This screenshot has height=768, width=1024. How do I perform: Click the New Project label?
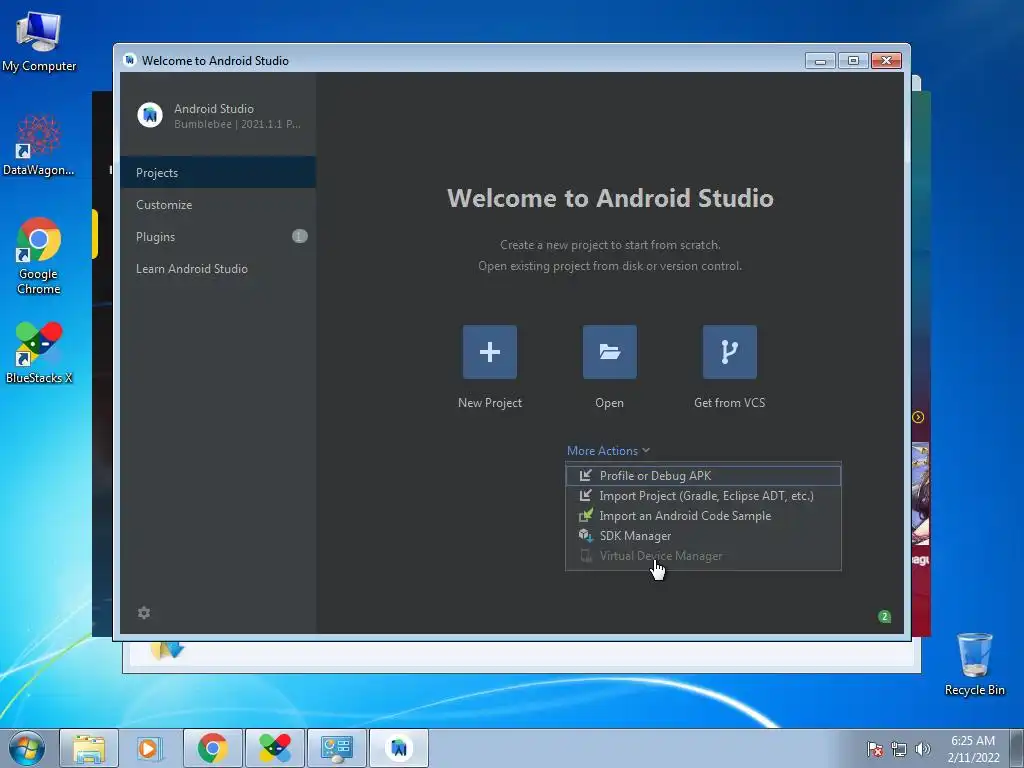click(x=490, y=403)
